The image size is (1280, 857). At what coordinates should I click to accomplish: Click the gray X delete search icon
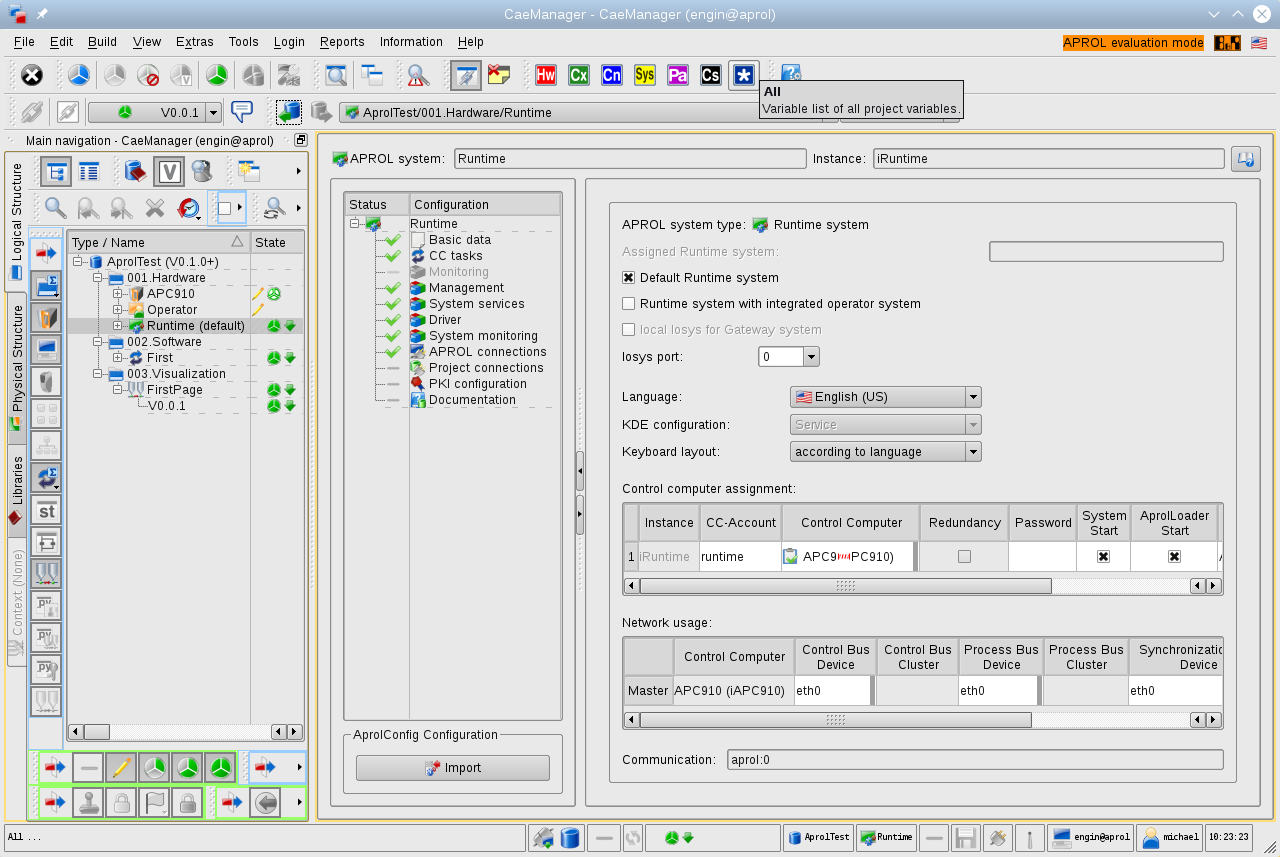coord(155,208)
